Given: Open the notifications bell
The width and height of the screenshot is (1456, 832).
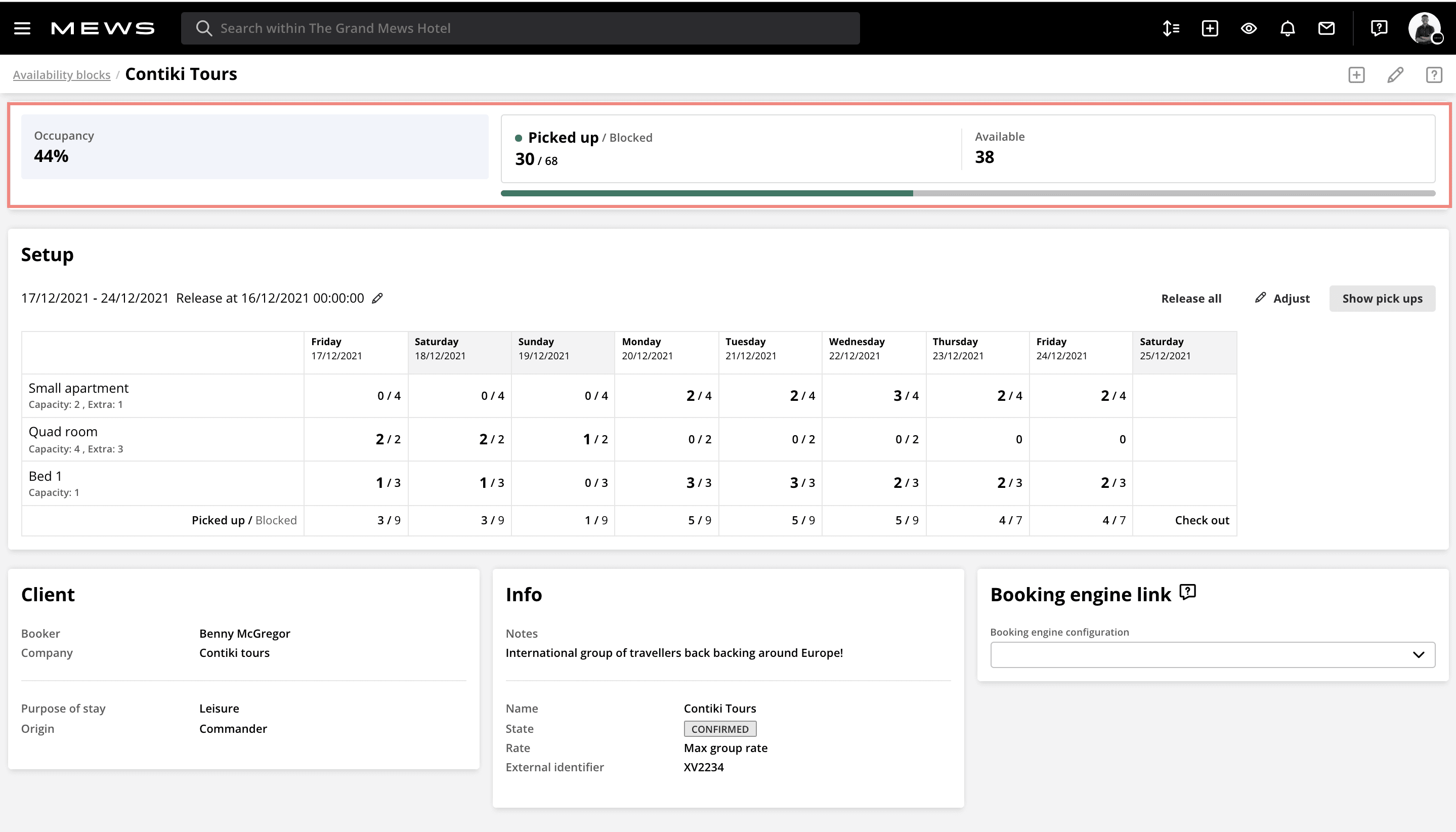Looking at the screenshot, I should click(x=1288, y=28).
